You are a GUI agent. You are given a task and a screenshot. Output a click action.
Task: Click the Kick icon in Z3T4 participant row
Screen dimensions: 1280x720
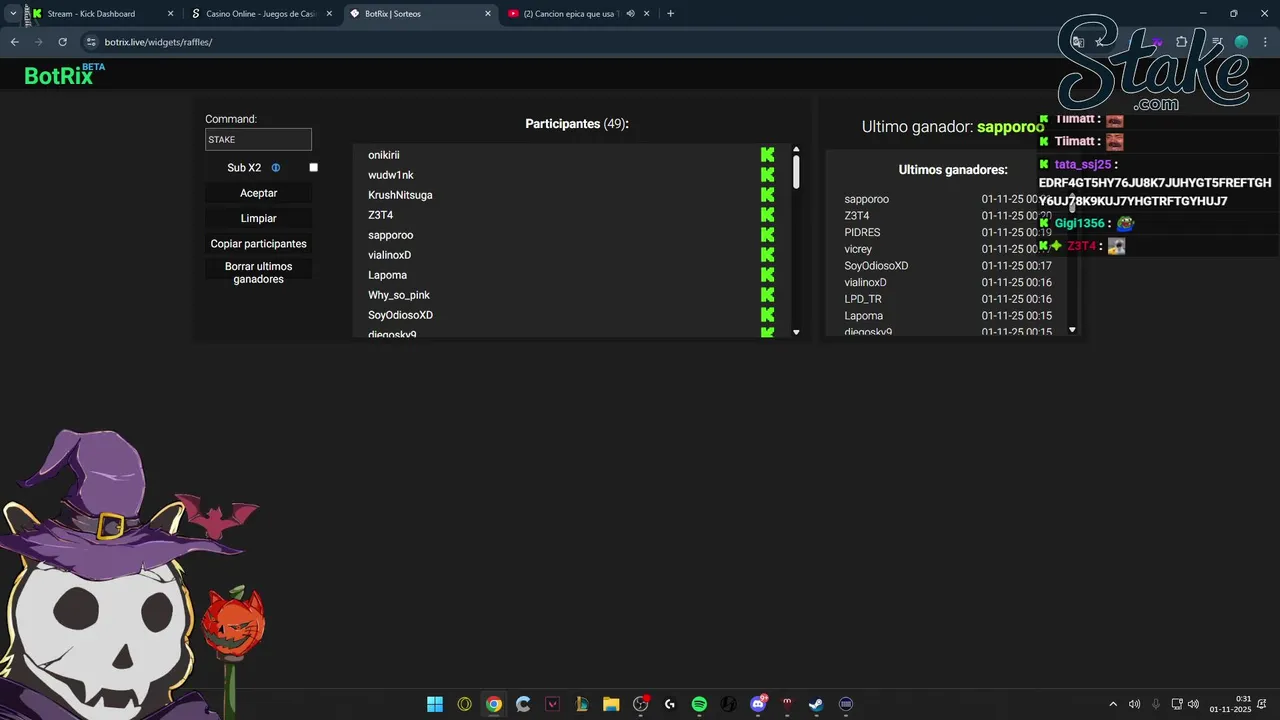pyautogui.click(x=767, y=215)
